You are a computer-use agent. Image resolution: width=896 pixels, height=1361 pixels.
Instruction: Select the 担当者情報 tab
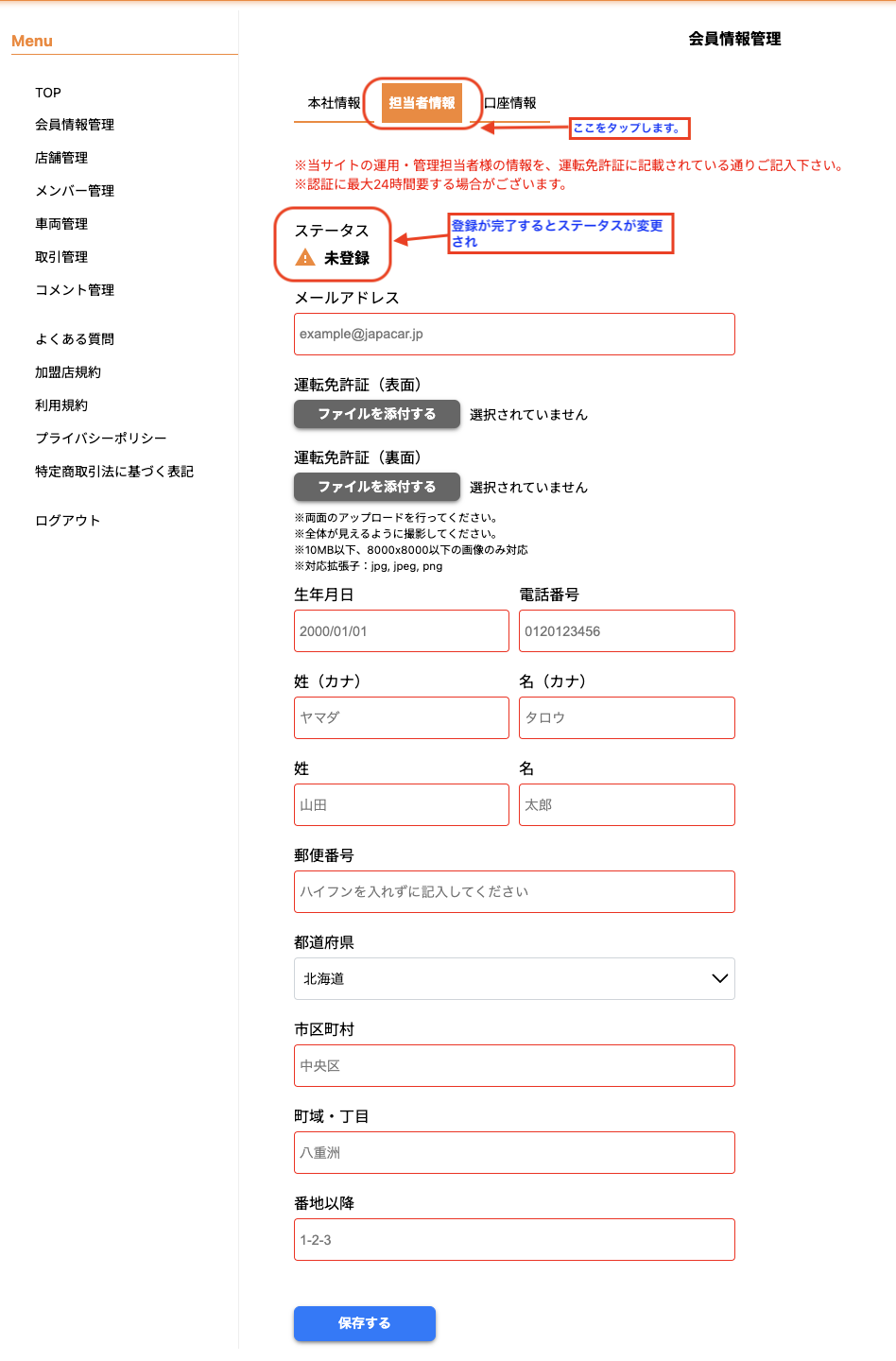422,103
